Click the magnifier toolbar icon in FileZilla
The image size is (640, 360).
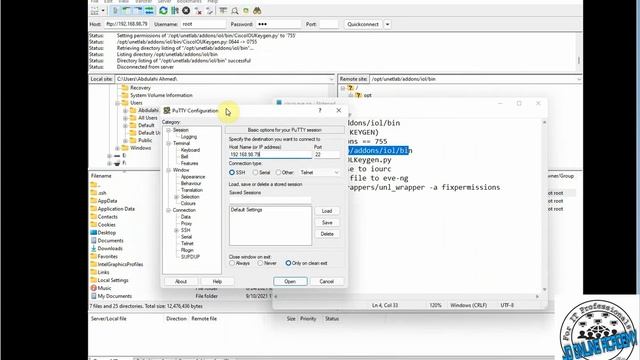point(235,11)
